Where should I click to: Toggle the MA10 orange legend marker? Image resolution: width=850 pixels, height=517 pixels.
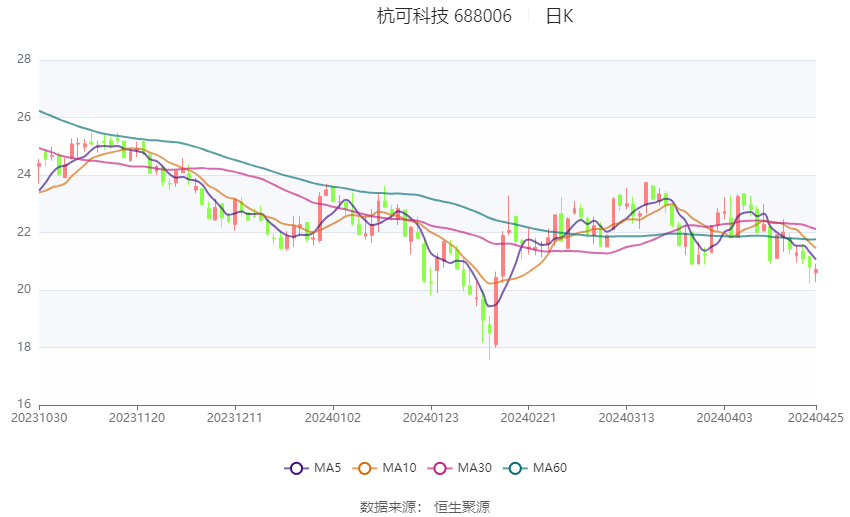click(x=365, y=468)
